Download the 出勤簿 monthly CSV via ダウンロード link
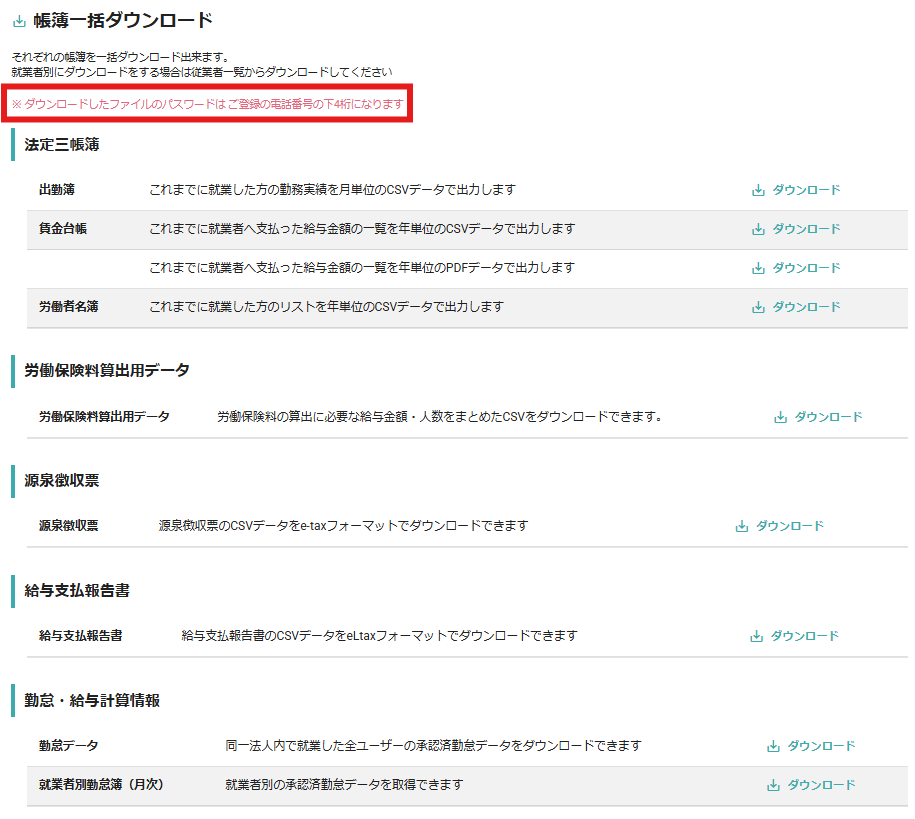This screenshot has width=915, height=819. (x=806, y=190)
